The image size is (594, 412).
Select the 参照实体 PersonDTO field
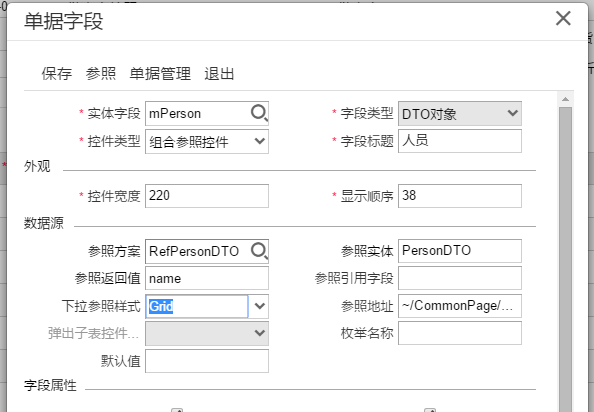pyautogui.click(x=460, y=251)
